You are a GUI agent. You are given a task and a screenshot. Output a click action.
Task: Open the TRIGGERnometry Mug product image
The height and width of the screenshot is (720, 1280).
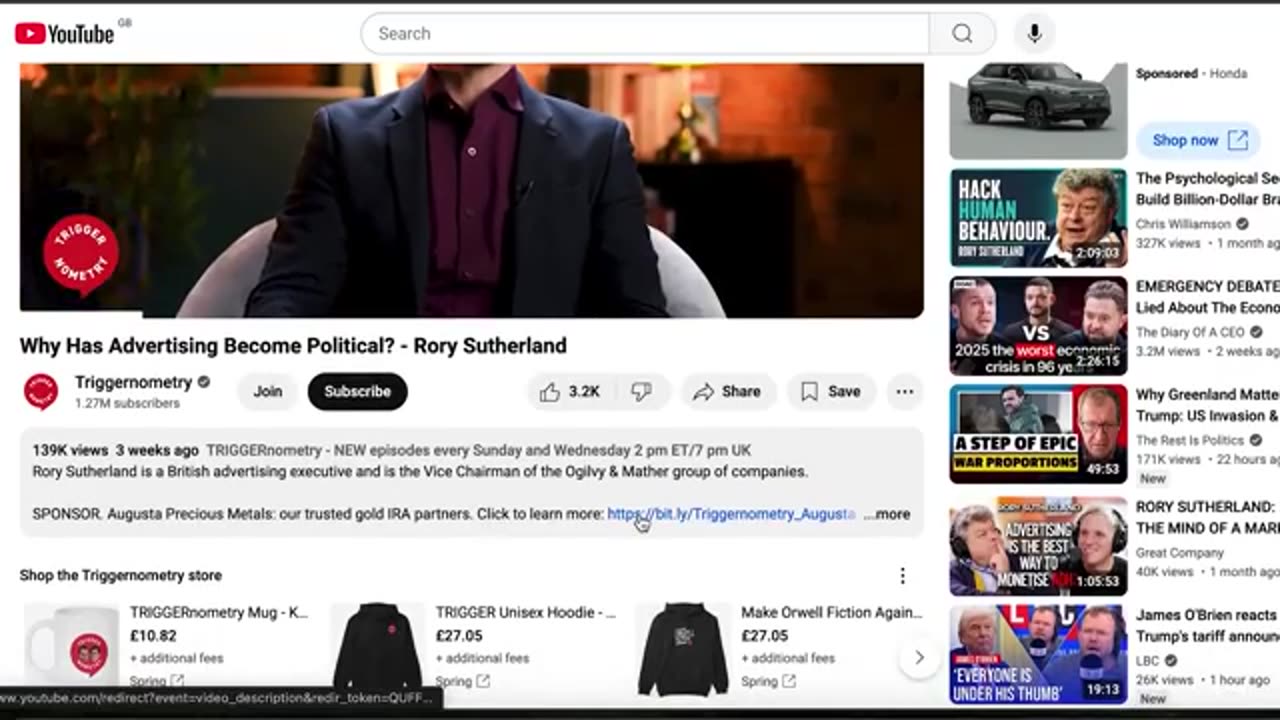(71, 650)
